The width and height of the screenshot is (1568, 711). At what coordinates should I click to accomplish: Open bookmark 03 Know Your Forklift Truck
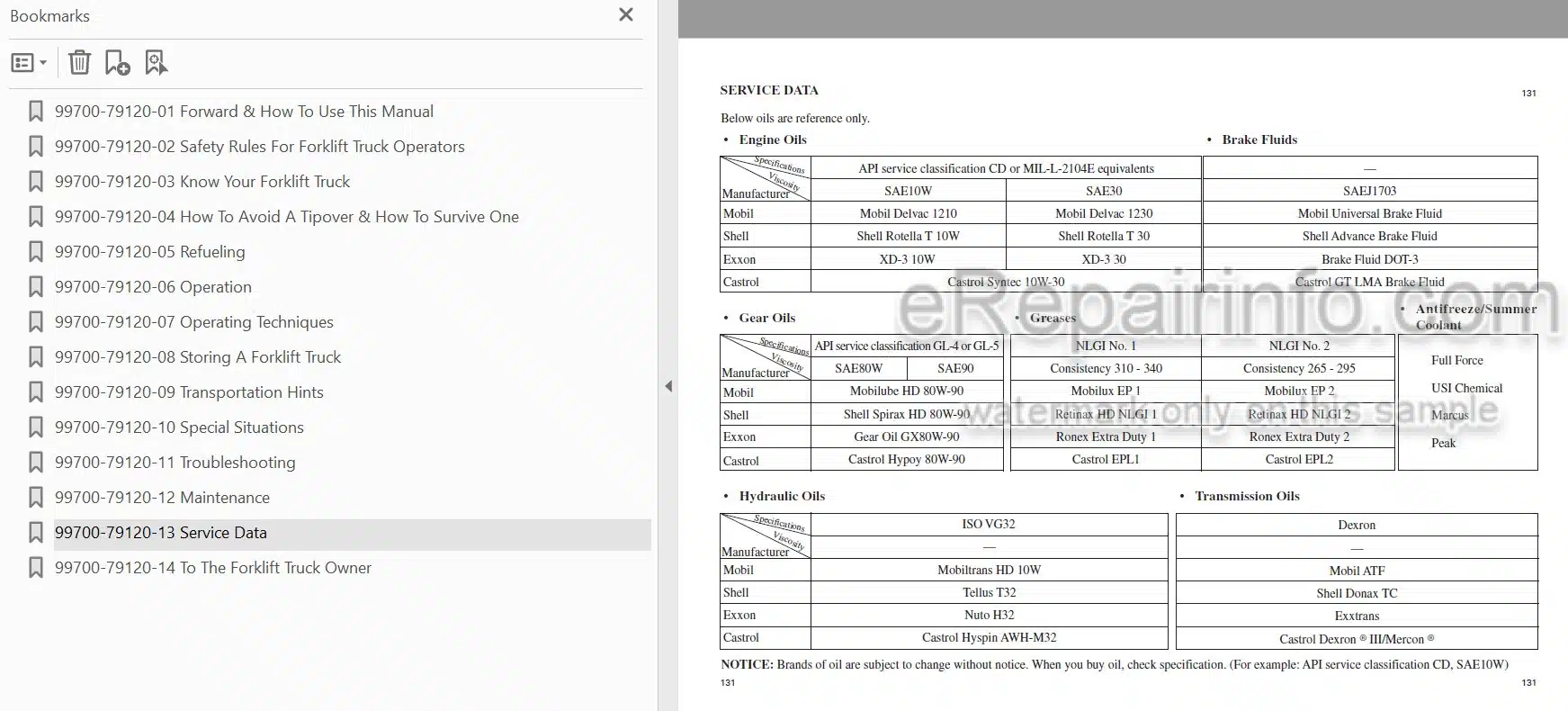pyautogui.click(x=202, y=182)
